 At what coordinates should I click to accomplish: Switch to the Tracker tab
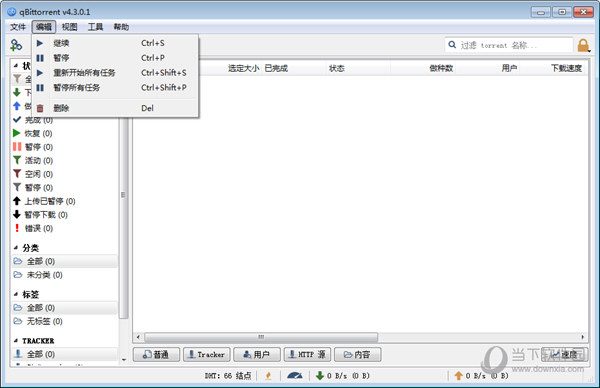coord(207,355)
